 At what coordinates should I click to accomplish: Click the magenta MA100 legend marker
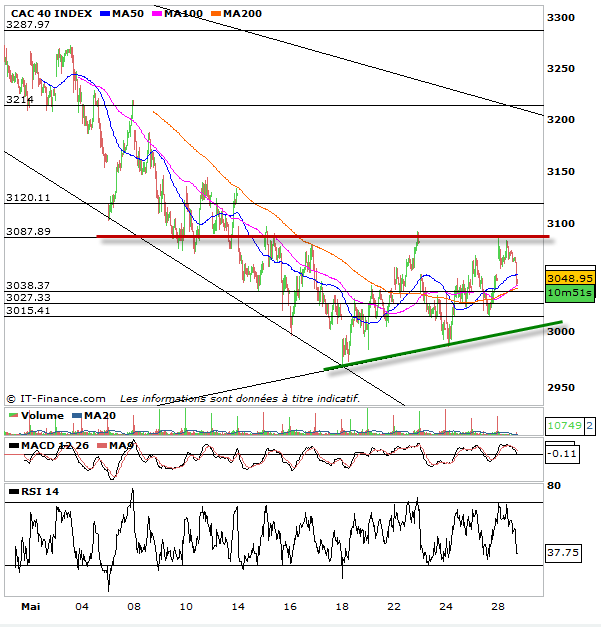158,14
